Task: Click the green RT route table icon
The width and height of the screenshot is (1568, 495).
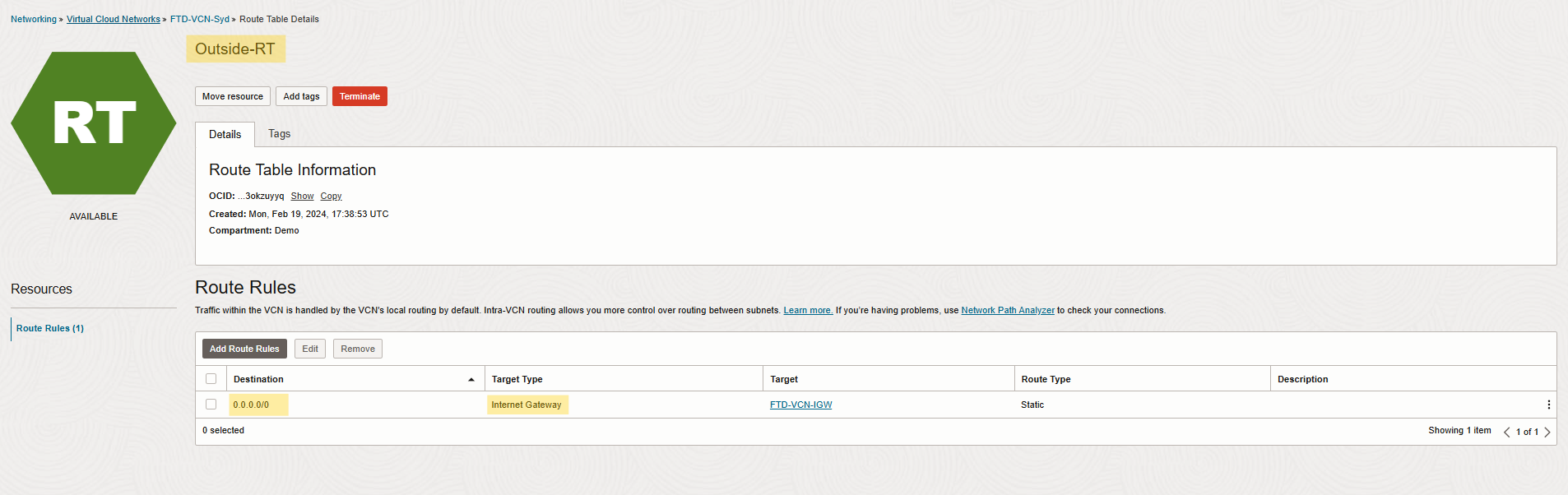Action: 94,123
